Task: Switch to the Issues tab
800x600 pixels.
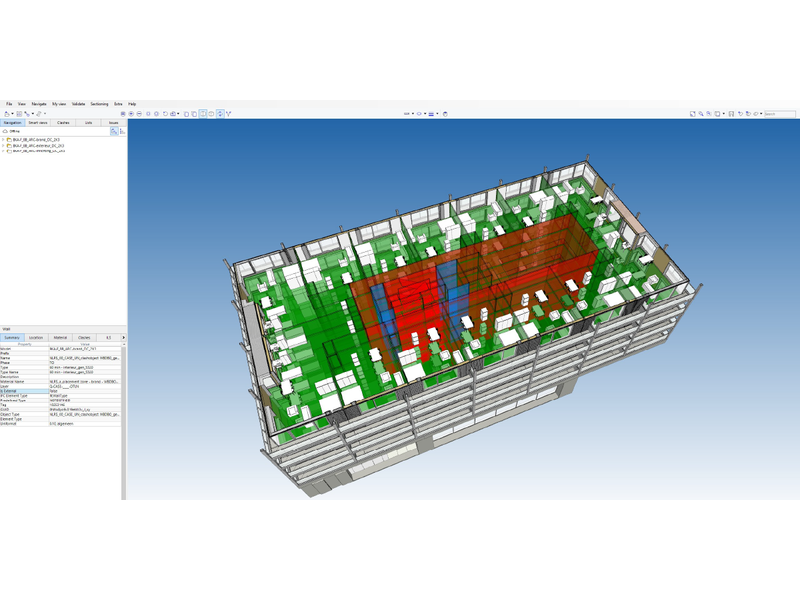Action: pos(113,122)
